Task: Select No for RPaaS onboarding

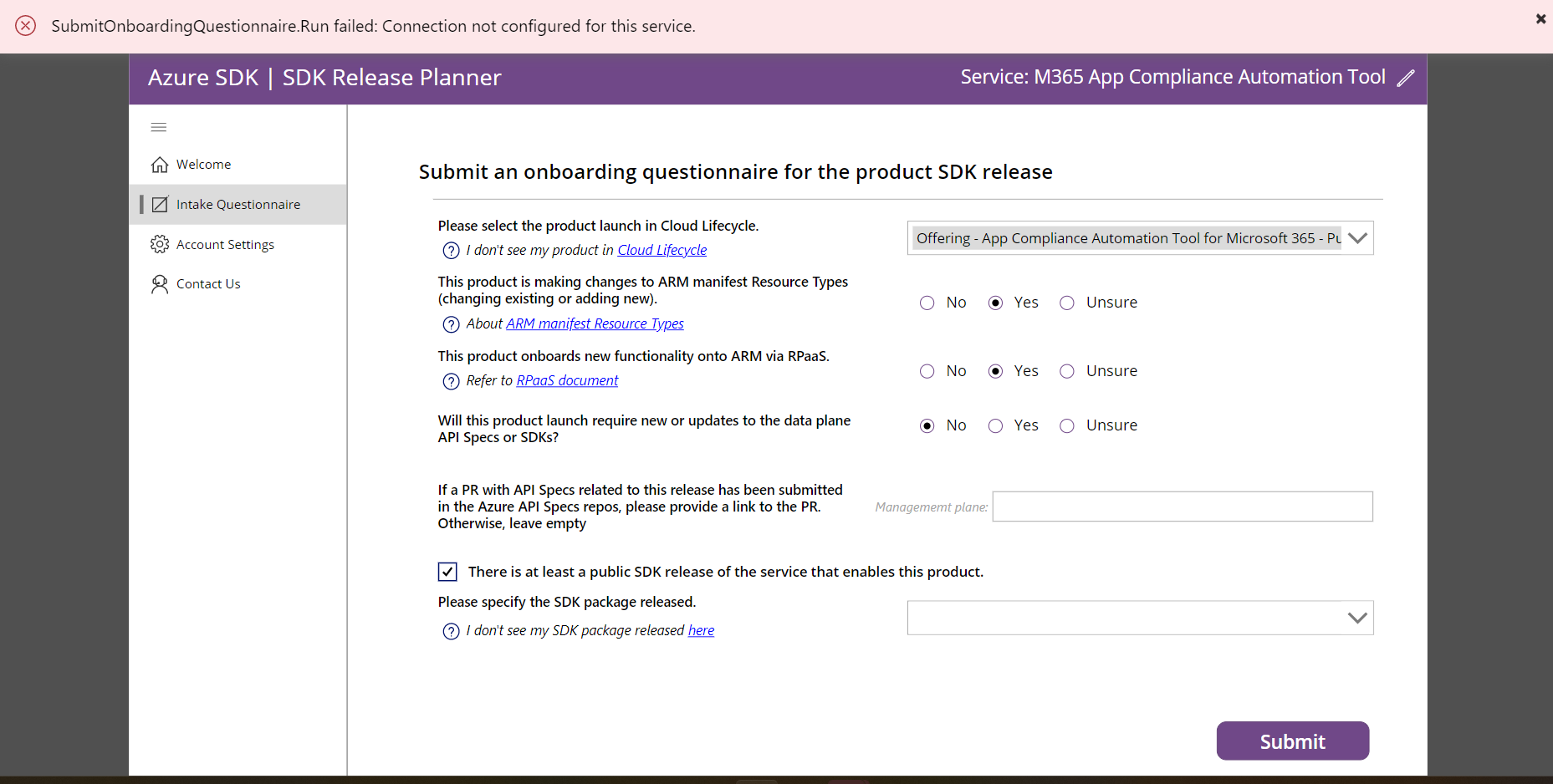Action: pos(927,371)
